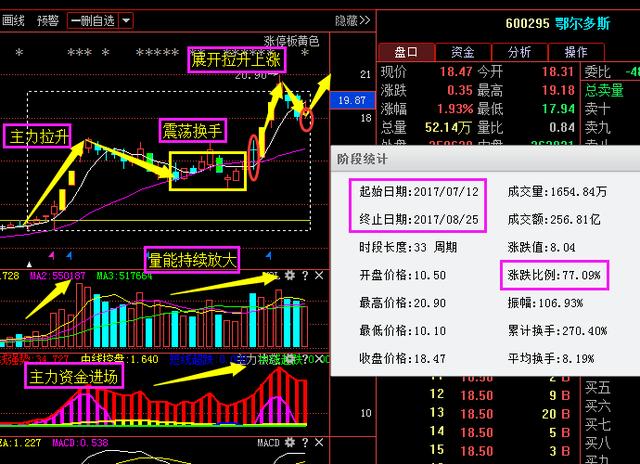Viewport: 640px width, 464px height.
Task: Click the 19.87 price marker on axis
Action: click(x=351, y=100)
